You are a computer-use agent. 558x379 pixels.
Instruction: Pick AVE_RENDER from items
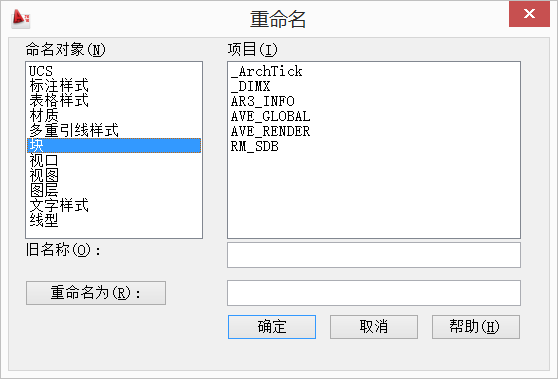(374, 131)
